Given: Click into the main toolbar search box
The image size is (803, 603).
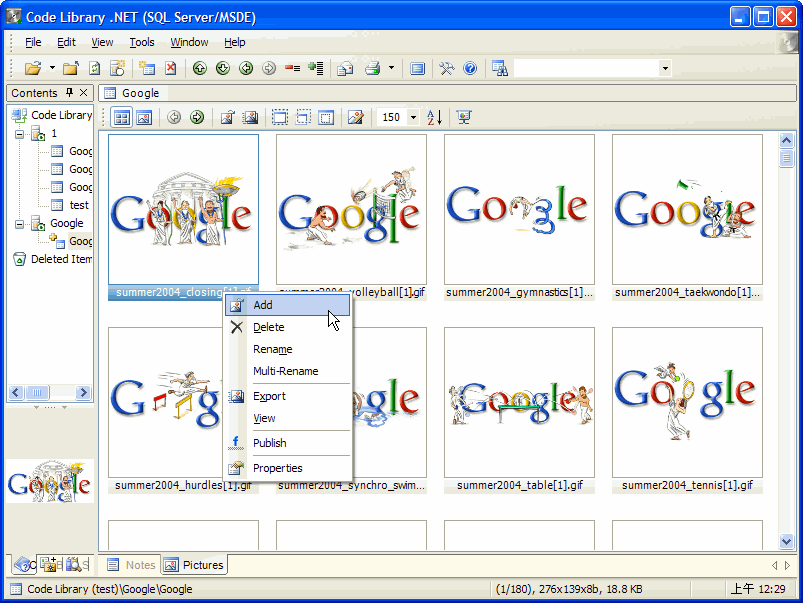Looking at the screenshot, I should point(586,68).
